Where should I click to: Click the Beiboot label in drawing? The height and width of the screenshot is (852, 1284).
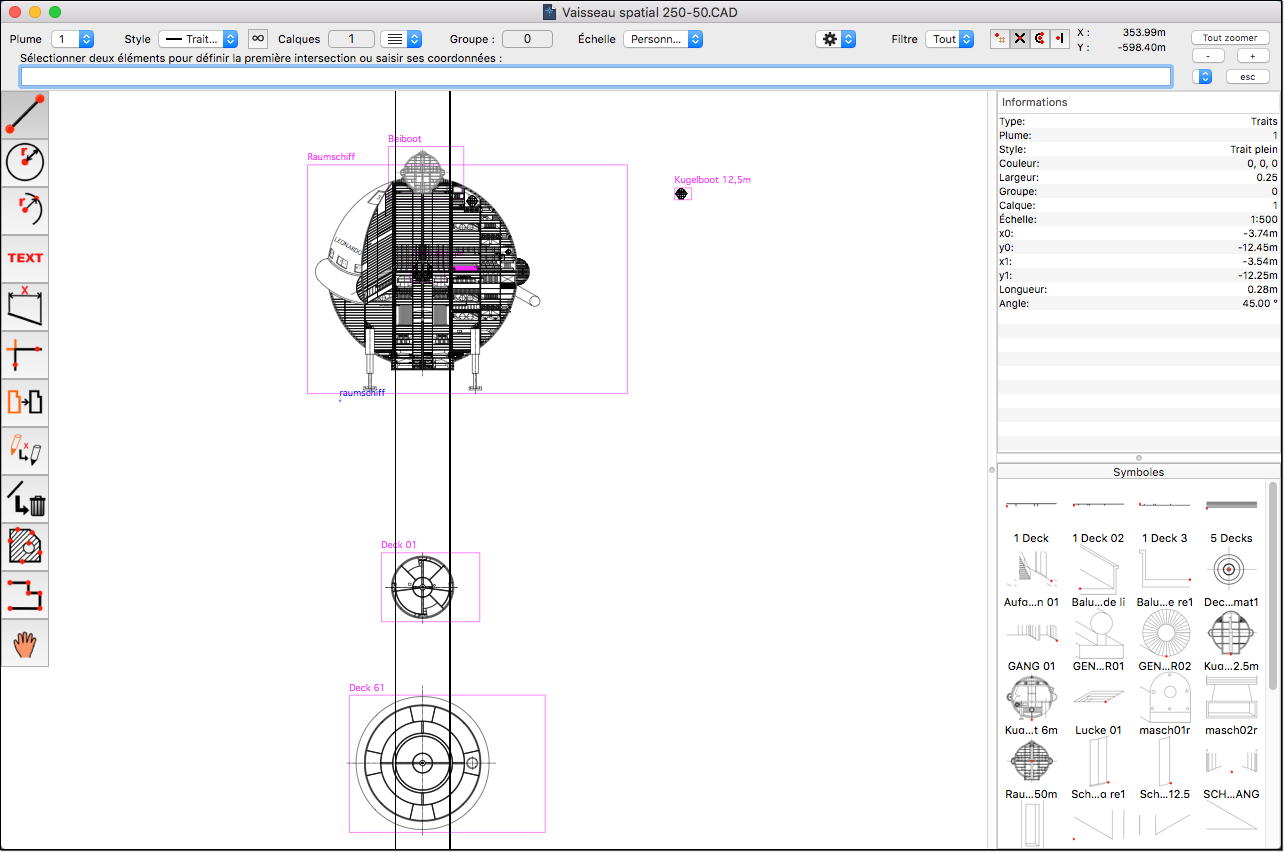pos(405,139)
